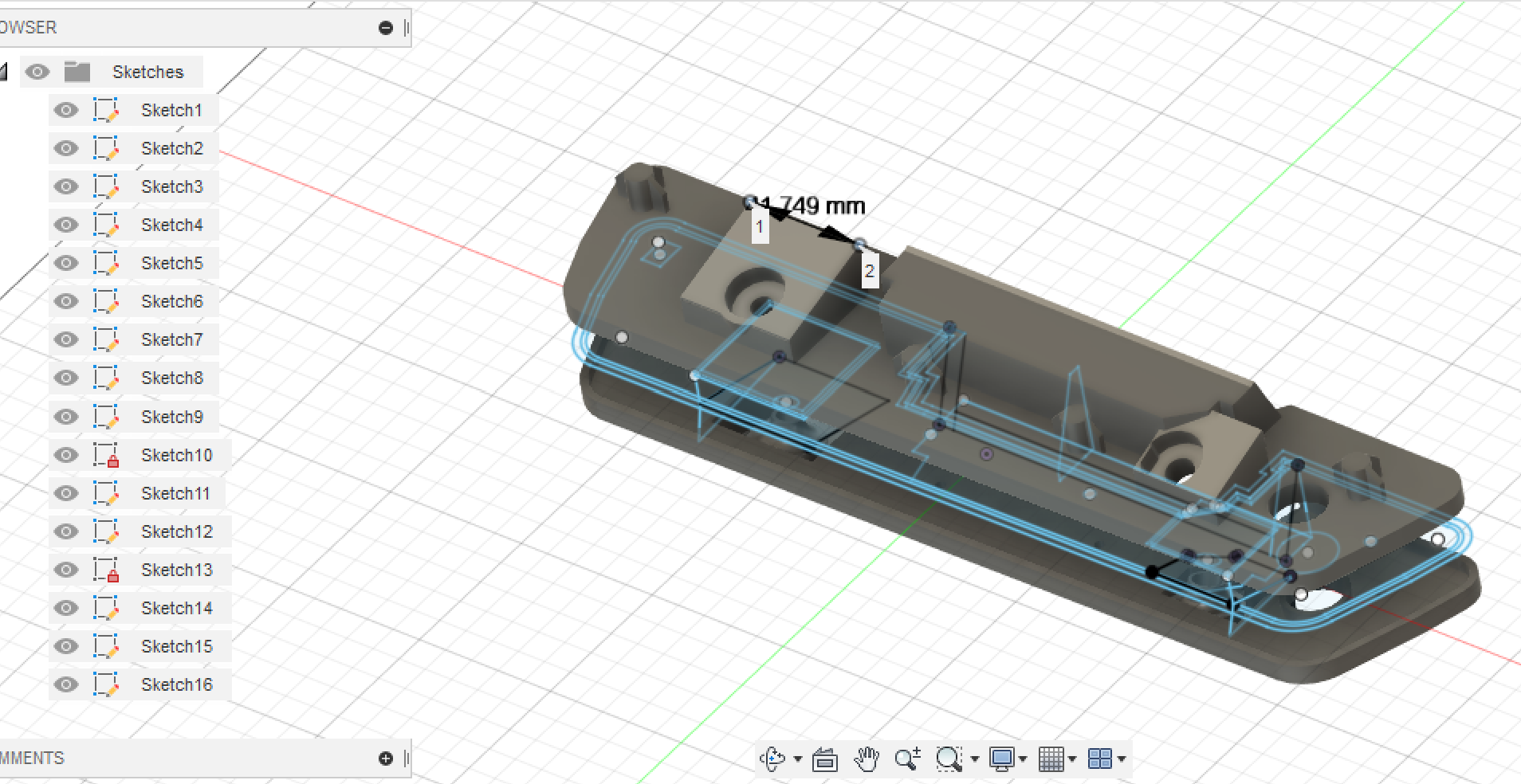Click the Sketch6 sketch icon
1521x784 pixels.
point(106,301)
